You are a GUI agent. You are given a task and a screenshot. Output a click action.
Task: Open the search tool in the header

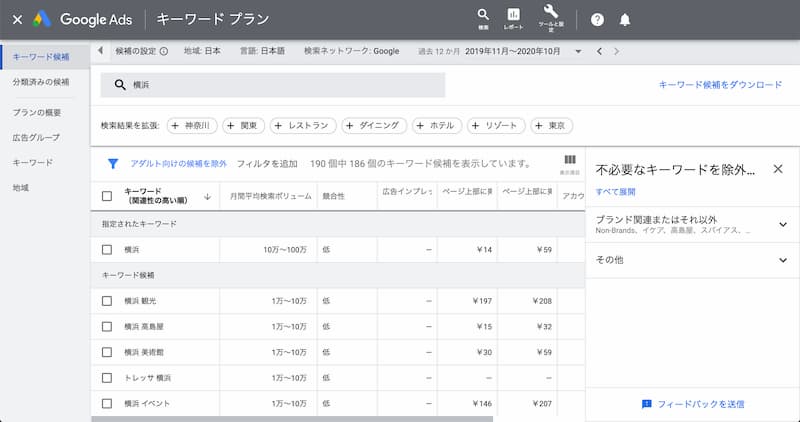coord(483,19)
